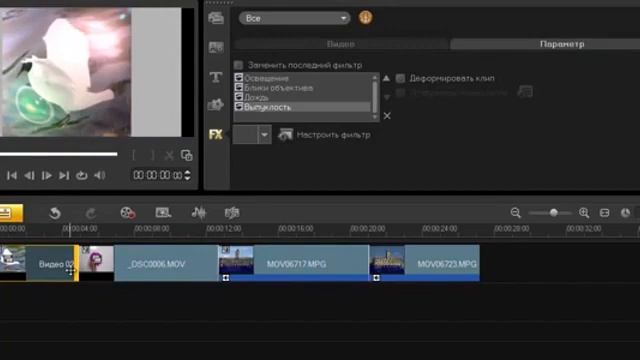Move selected filter up with arrow
The height and width of the screenshot is (360, 640).
tap(386, 78)
